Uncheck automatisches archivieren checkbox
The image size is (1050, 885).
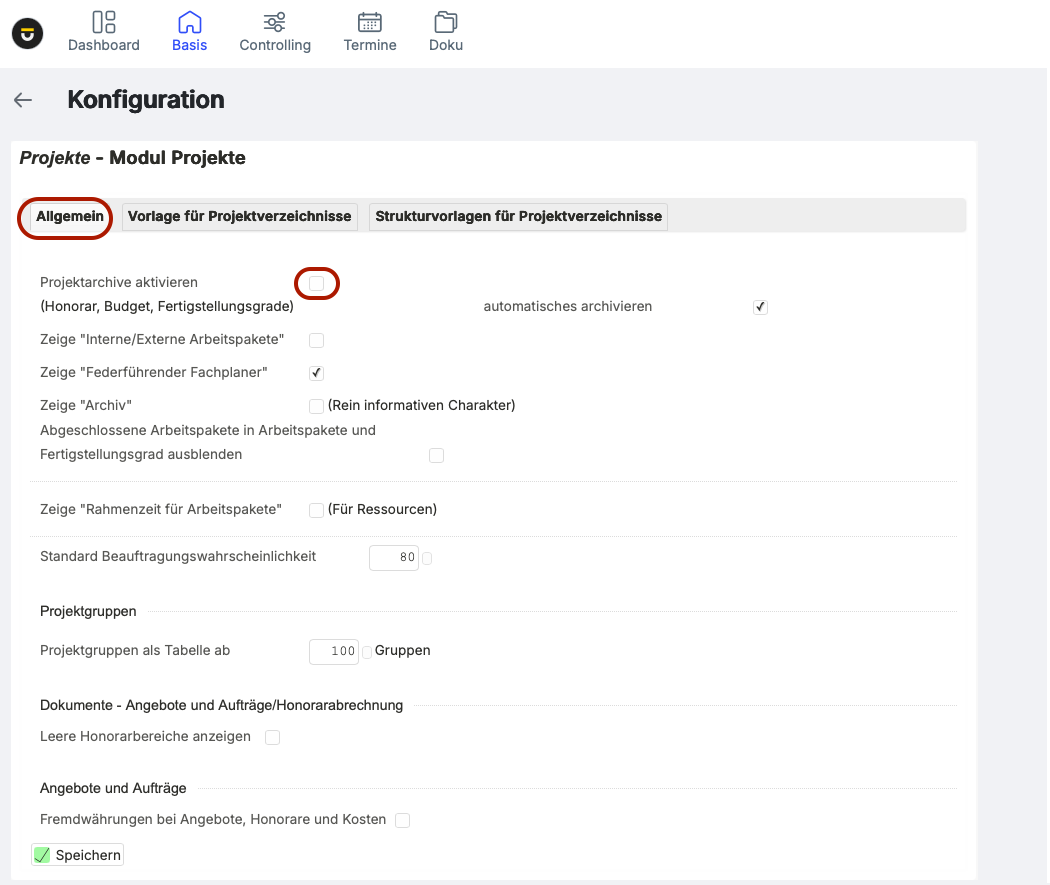pos(761,307)
